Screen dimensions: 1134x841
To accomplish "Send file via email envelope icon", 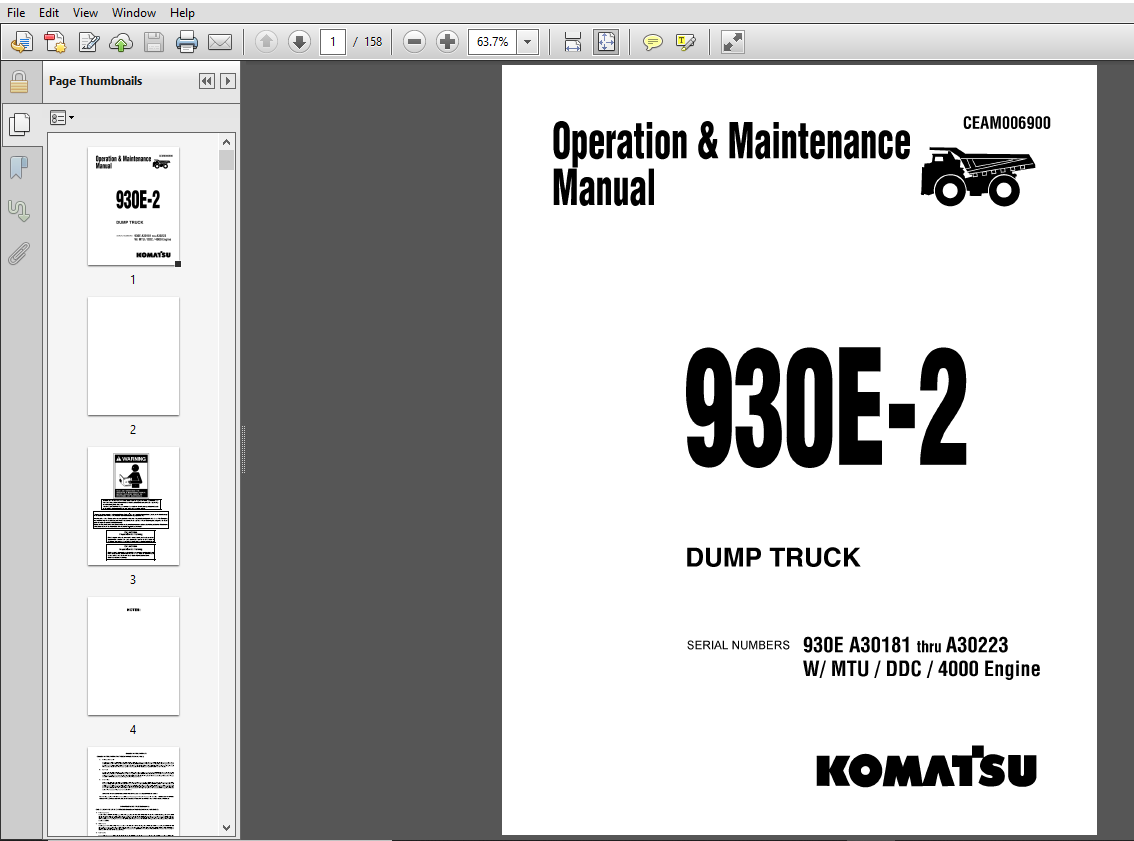I will pos(220,42).
